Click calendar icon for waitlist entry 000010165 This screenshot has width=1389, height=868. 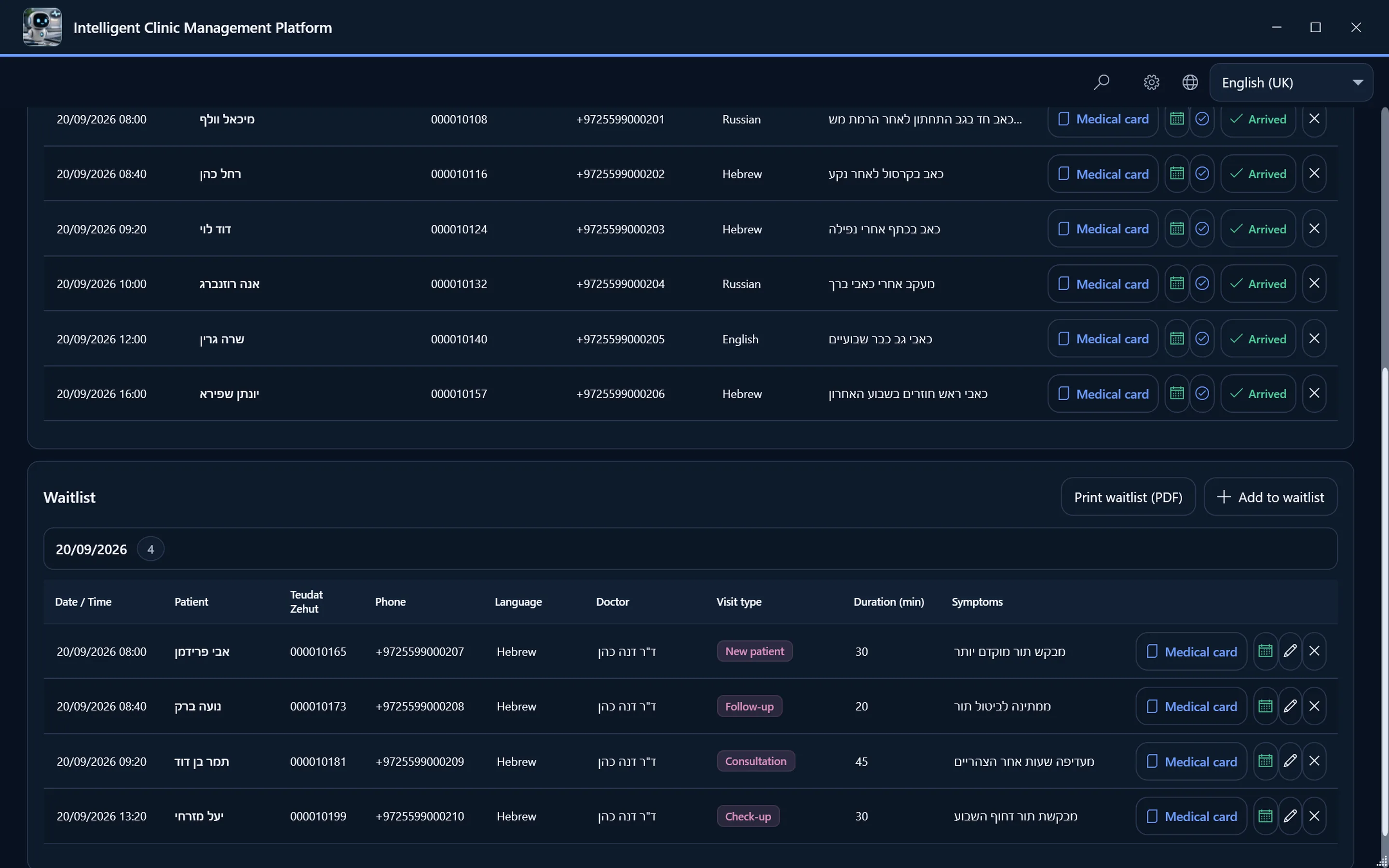[1265, 651]
